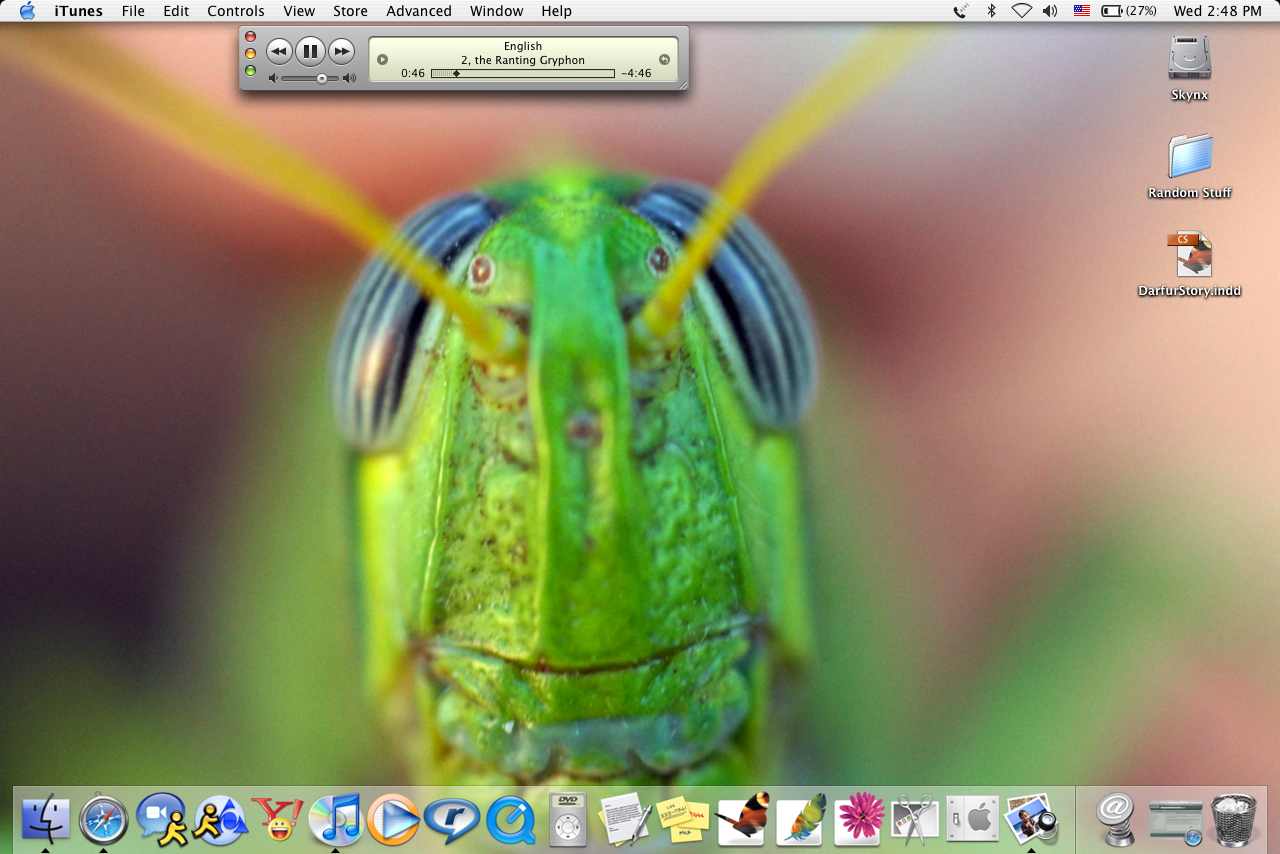Click the Bluetooth status icon
This screenshot has width=1280, height=854.
click(992, 11)
